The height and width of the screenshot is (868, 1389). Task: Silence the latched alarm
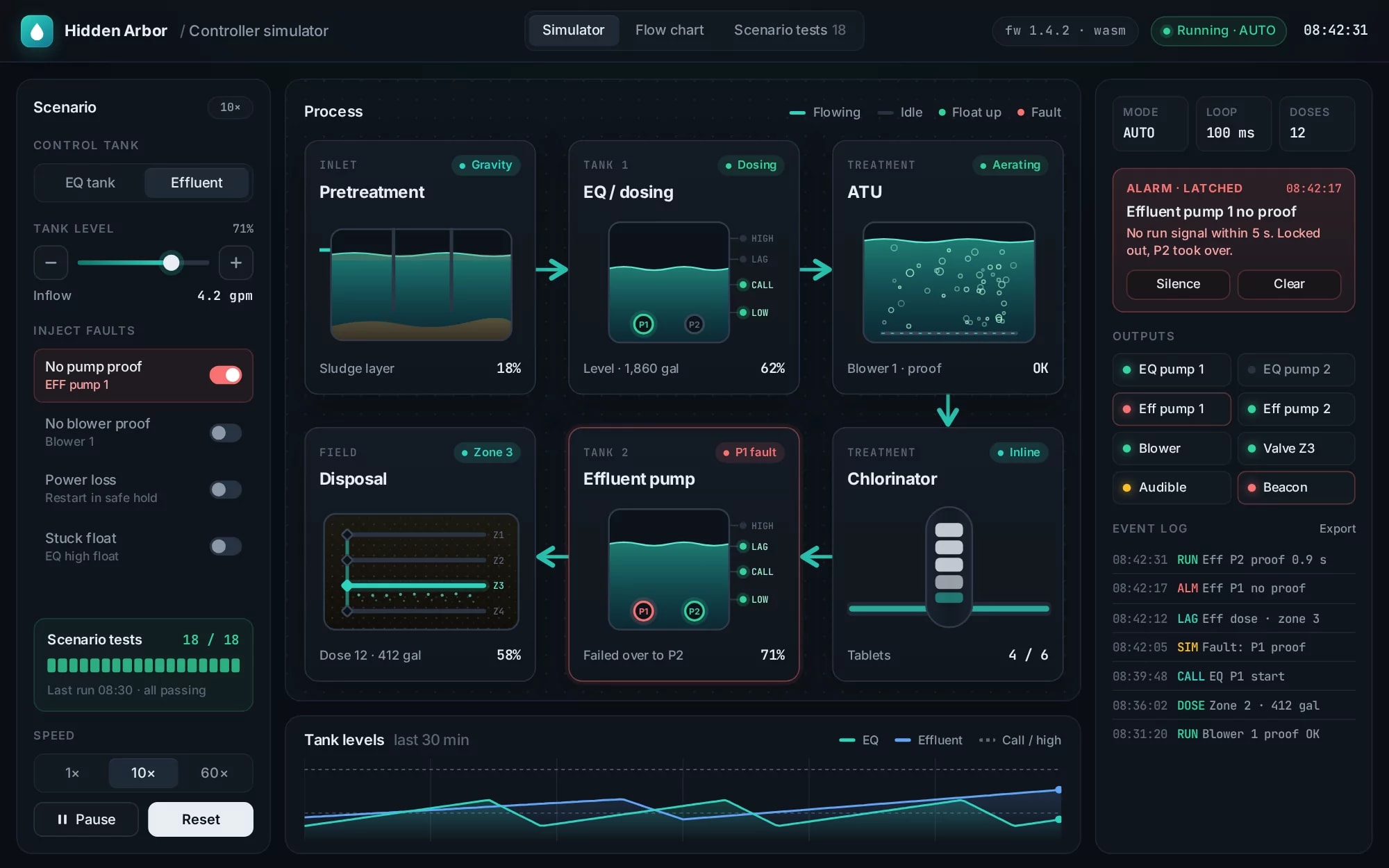(1178, 284)
